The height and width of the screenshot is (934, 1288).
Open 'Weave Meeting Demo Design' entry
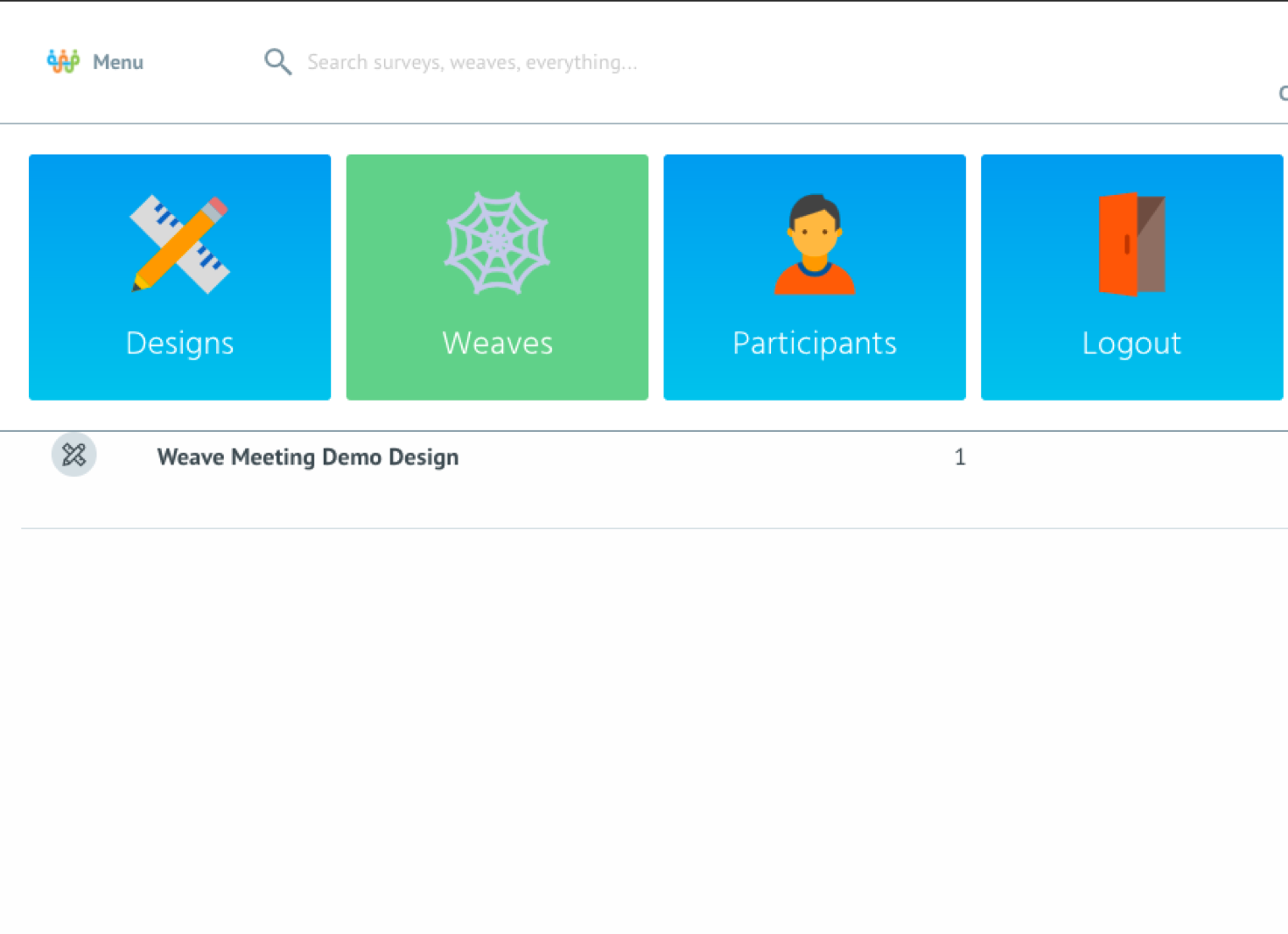click(x=307, y=457)
